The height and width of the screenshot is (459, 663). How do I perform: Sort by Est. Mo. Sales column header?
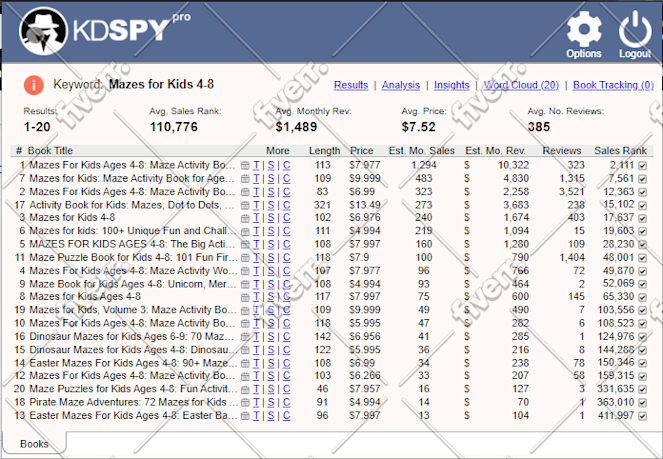coord(422,150)
